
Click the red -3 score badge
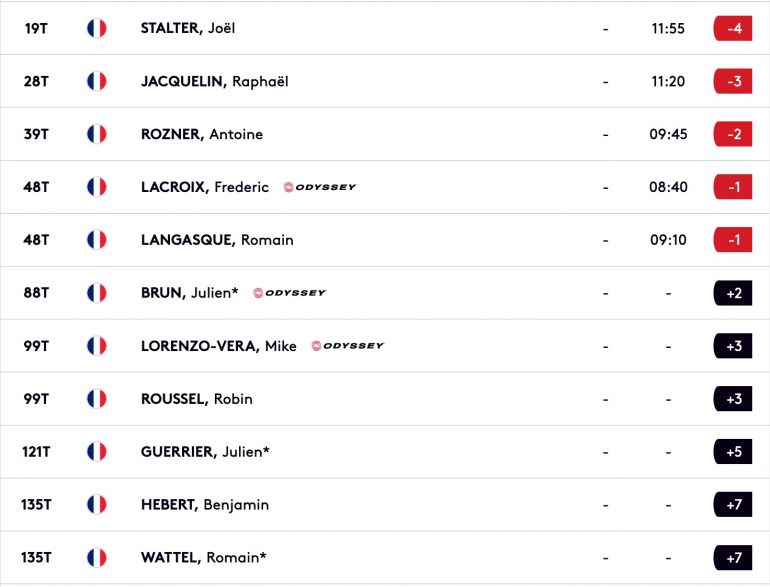coord(733,81)
